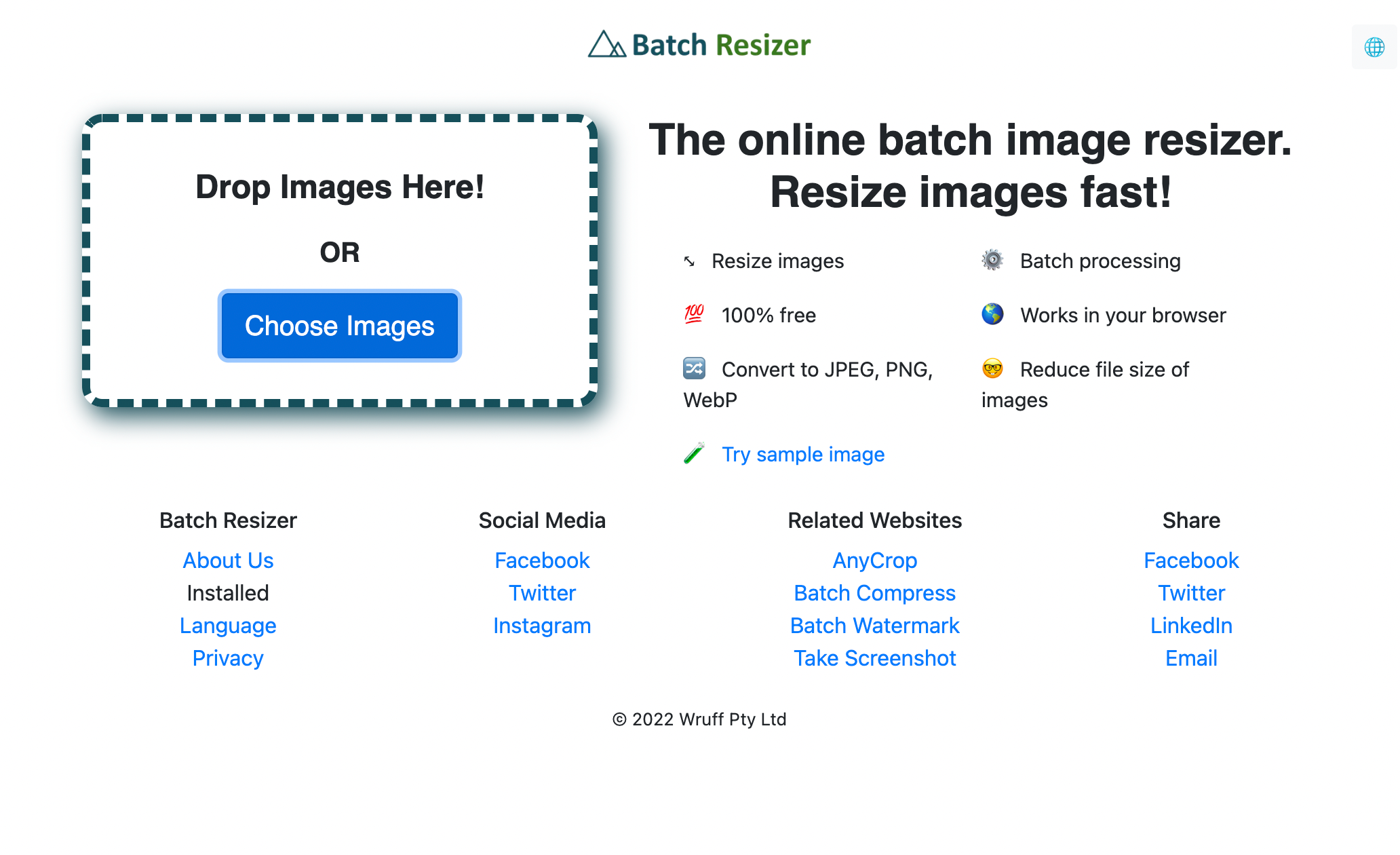
Task: Click the 'Related Websites' column heading
Action: [875, 520]
